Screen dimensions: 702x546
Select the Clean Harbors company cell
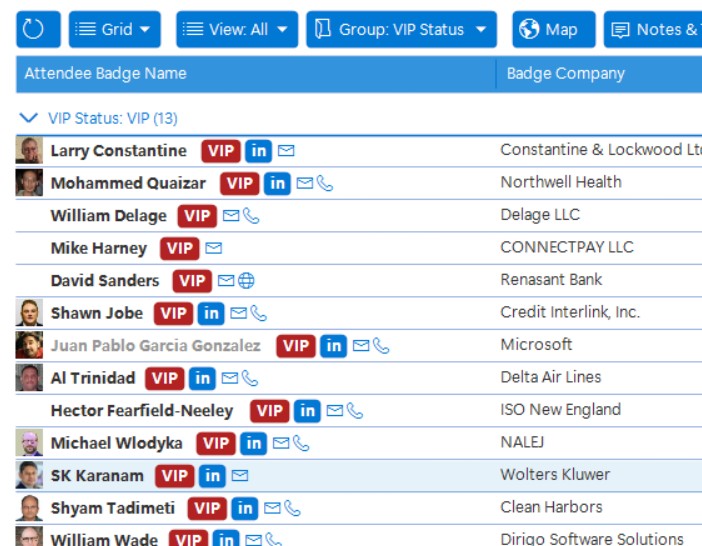click(551, 508)
